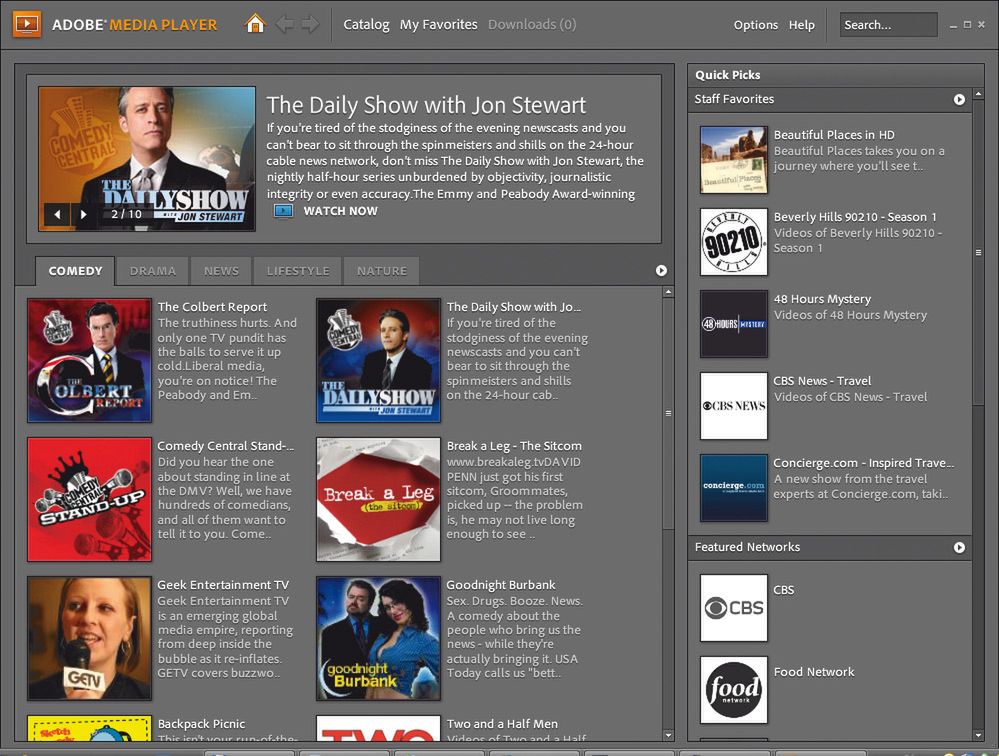Click scroll-down arrow of the Comedy list
This screenshot has width=999, height=756.
click(x=668, y=735)
